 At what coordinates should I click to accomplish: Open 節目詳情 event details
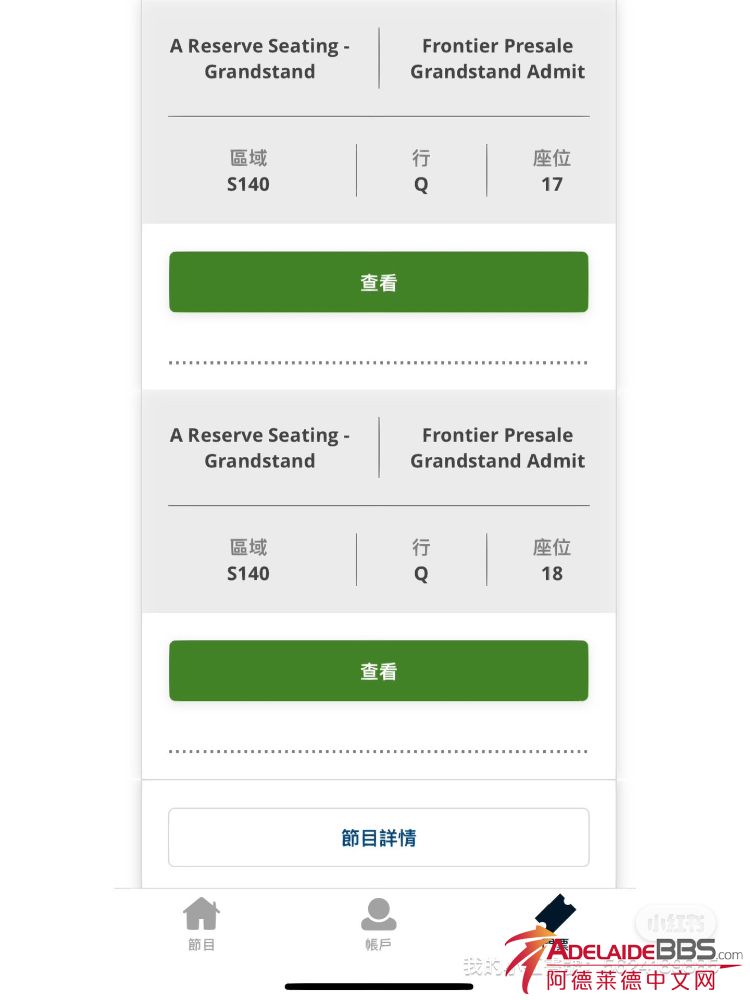(378, 838)
